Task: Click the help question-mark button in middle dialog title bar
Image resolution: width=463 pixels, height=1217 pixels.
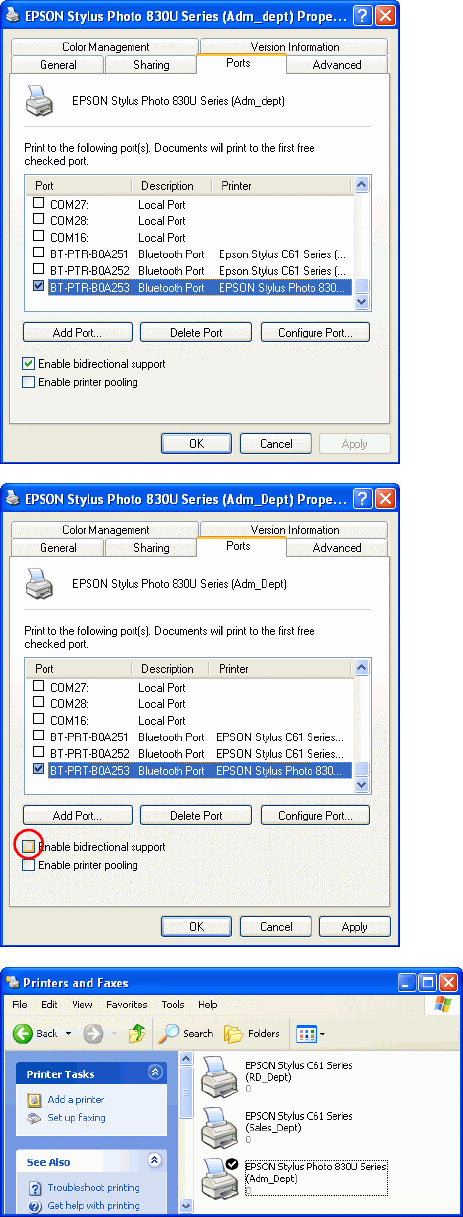Action: click(361, 498)
